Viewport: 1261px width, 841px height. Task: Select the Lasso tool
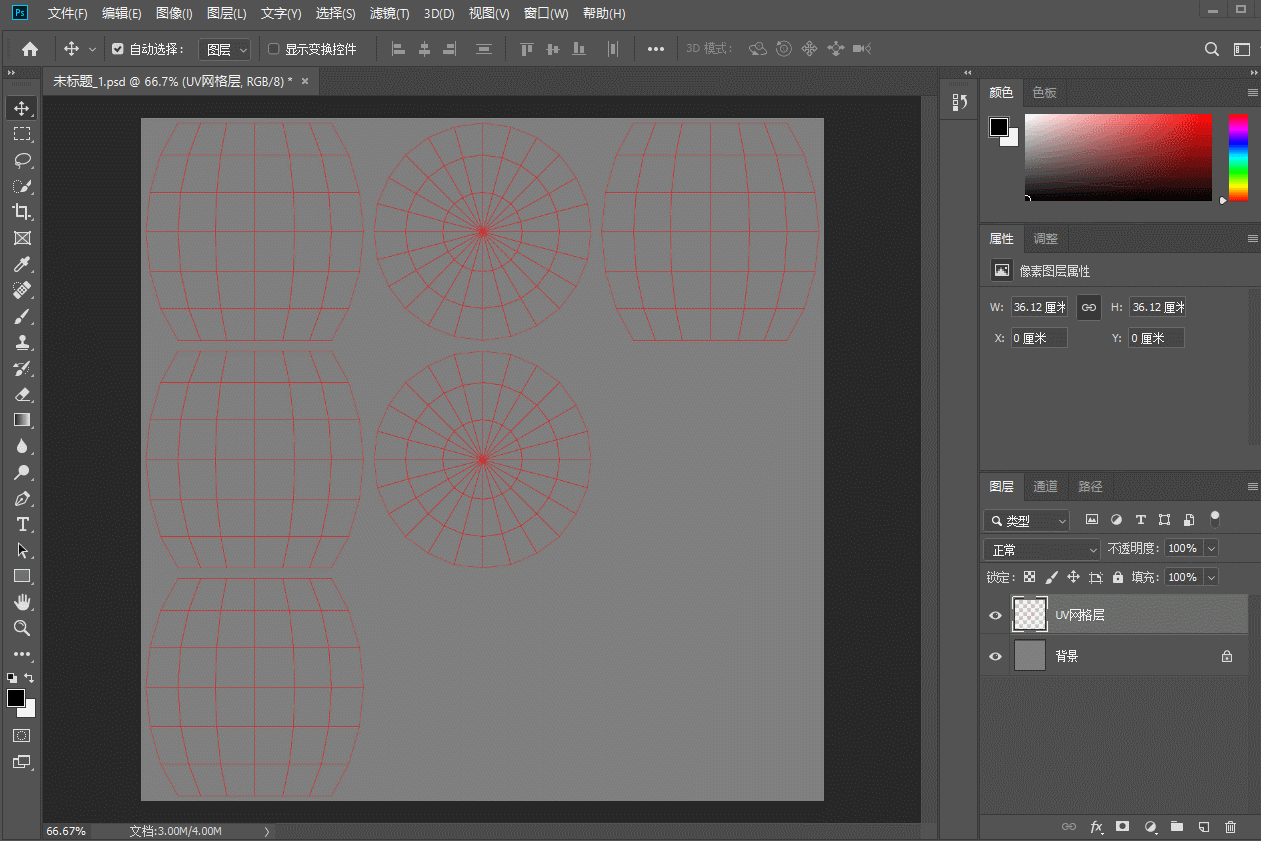tap(22, 160)
